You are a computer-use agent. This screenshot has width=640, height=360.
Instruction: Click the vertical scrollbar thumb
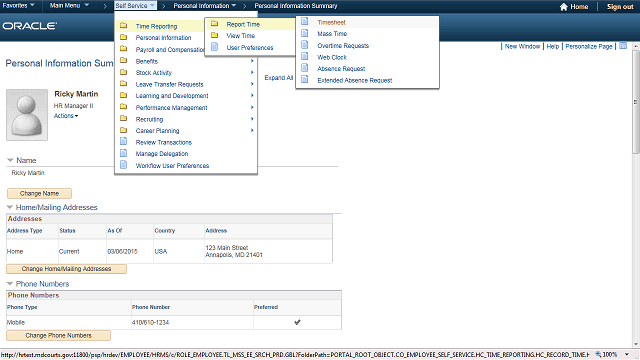[636, 102]
